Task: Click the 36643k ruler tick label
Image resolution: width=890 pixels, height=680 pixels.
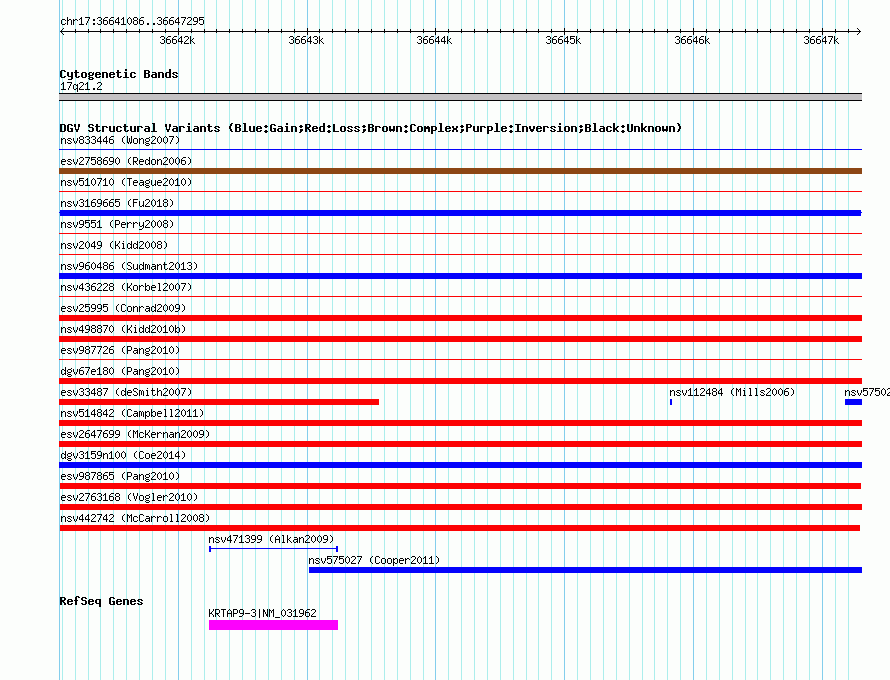Action: click(x=306, y=40)
